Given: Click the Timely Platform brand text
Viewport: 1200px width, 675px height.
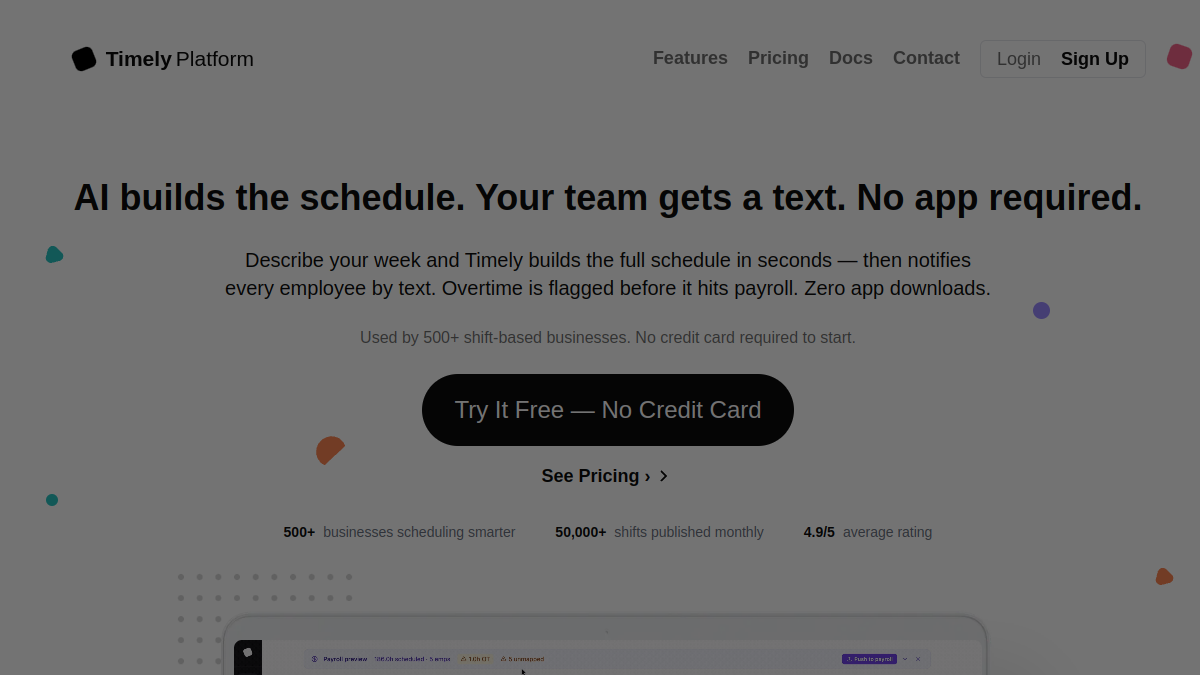Looking at the screenshot, I should (x=180, y=59).
